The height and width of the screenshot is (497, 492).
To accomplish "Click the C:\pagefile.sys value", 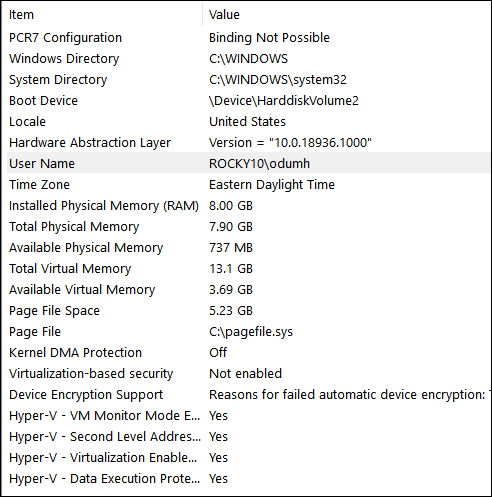I will point(251,332).
